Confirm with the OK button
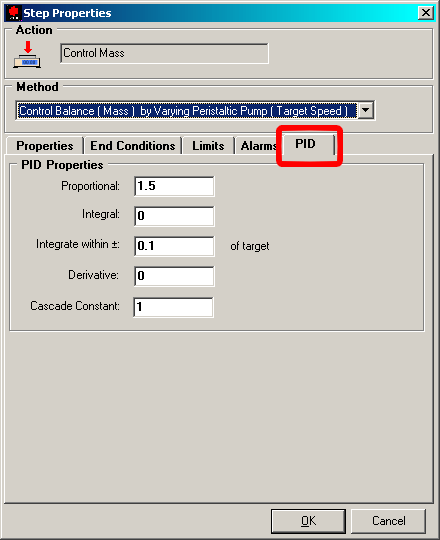Image resolution: width=440 pixels, height=540 pixels. point(308,521)
